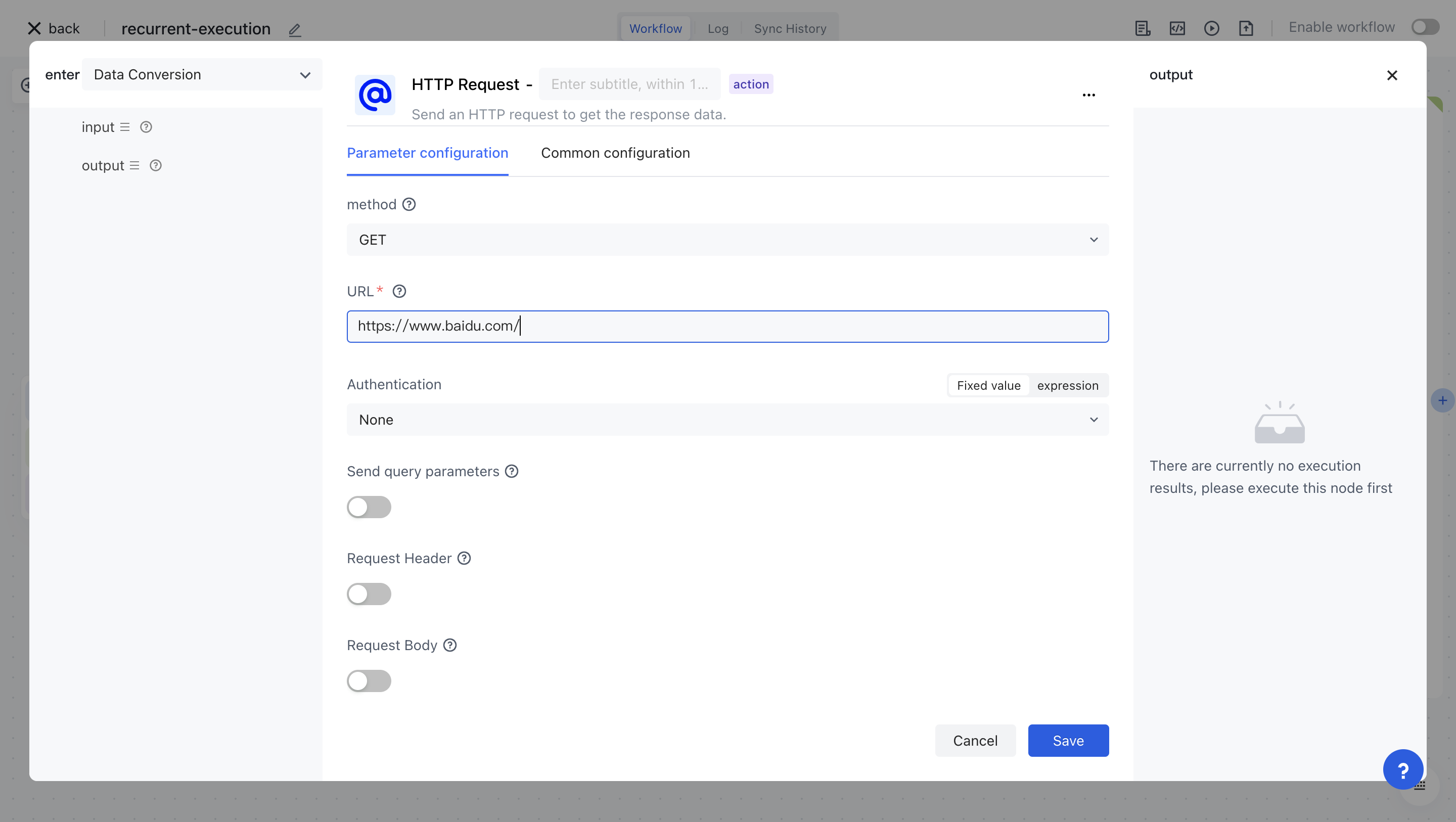Screen dimensions: 1456x822
Task: Select the expression mode option
Action: click(x=1067, y=386)
